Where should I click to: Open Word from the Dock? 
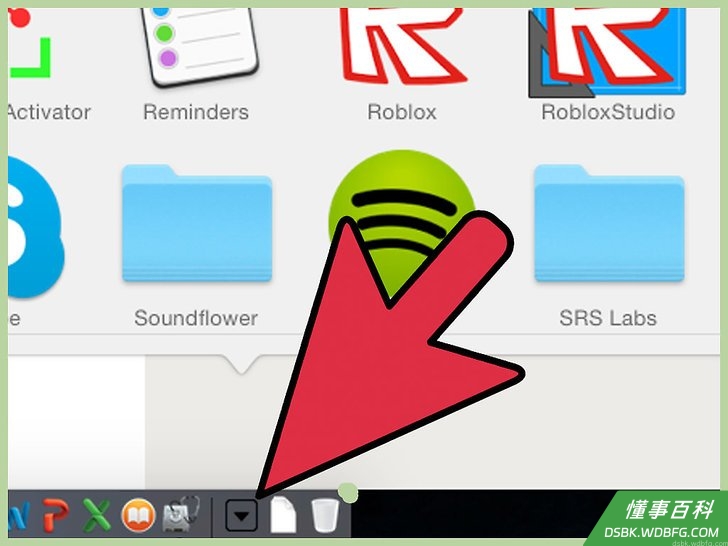(x=19, y=515)
